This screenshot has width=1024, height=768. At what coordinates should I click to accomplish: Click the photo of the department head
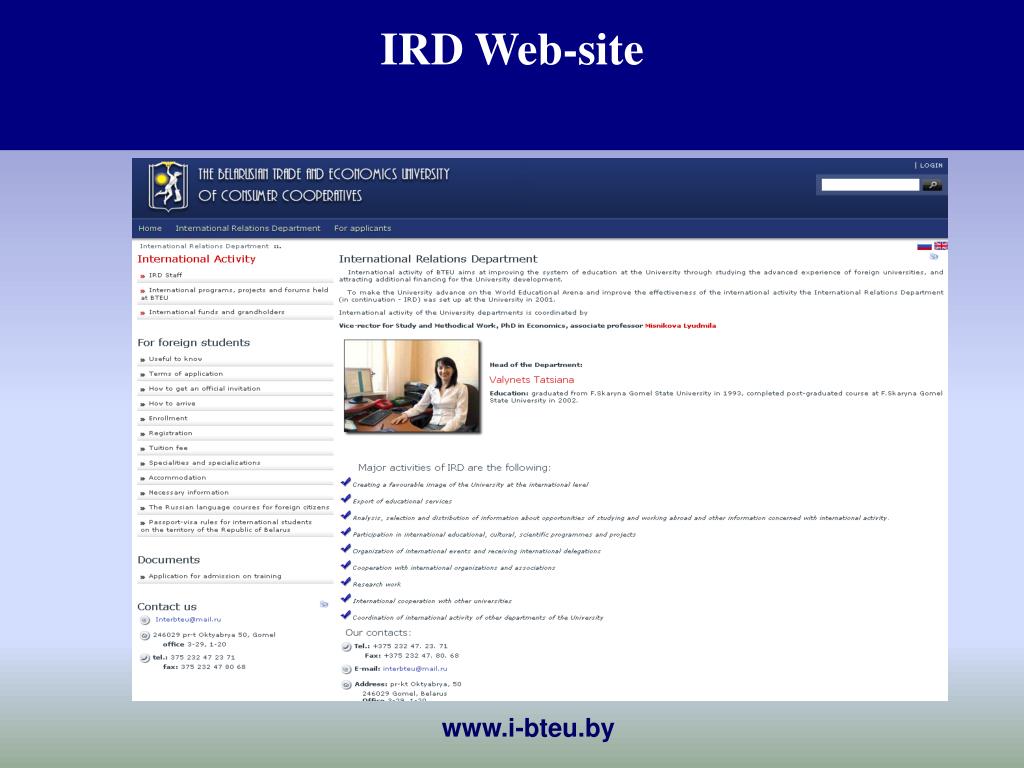[412, 386]
